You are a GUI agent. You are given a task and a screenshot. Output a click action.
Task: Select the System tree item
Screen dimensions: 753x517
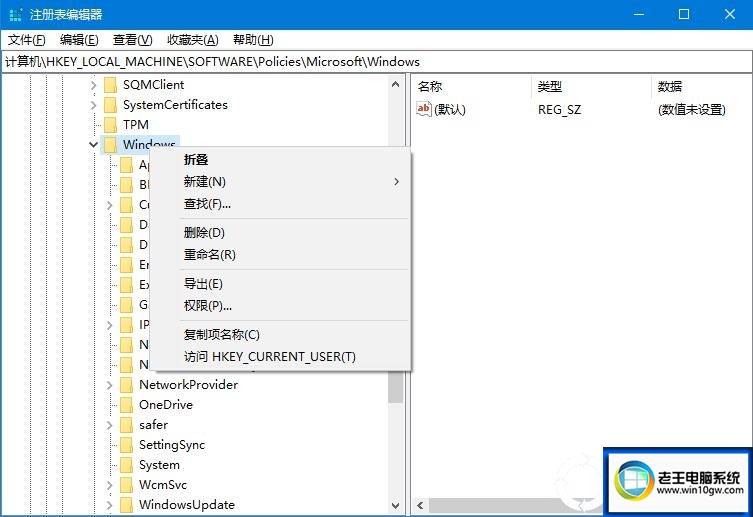click(x=159, y=465)
